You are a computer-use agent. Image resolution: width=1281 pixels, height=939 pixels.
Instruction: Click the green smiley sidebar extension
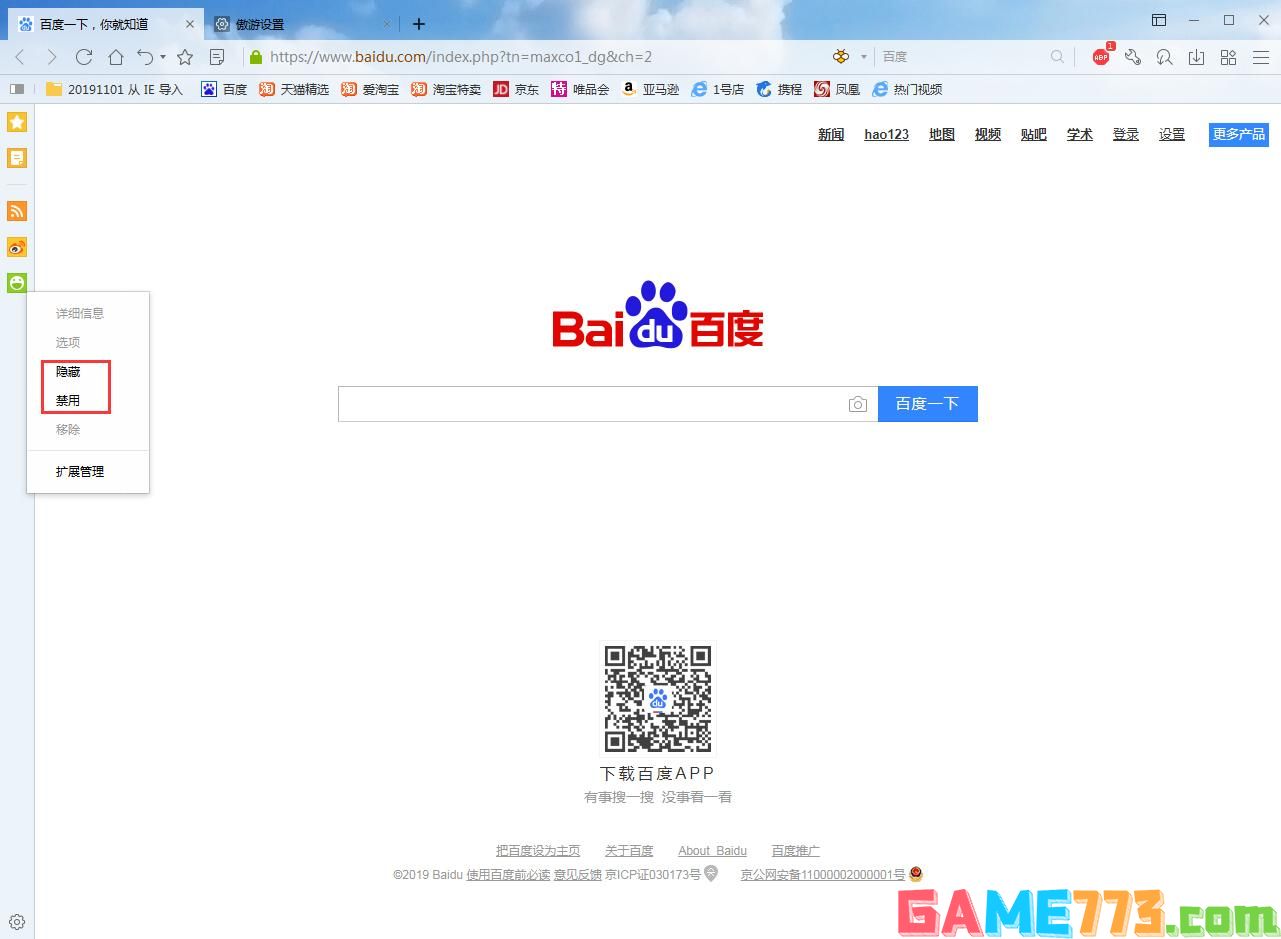[17, 283]
